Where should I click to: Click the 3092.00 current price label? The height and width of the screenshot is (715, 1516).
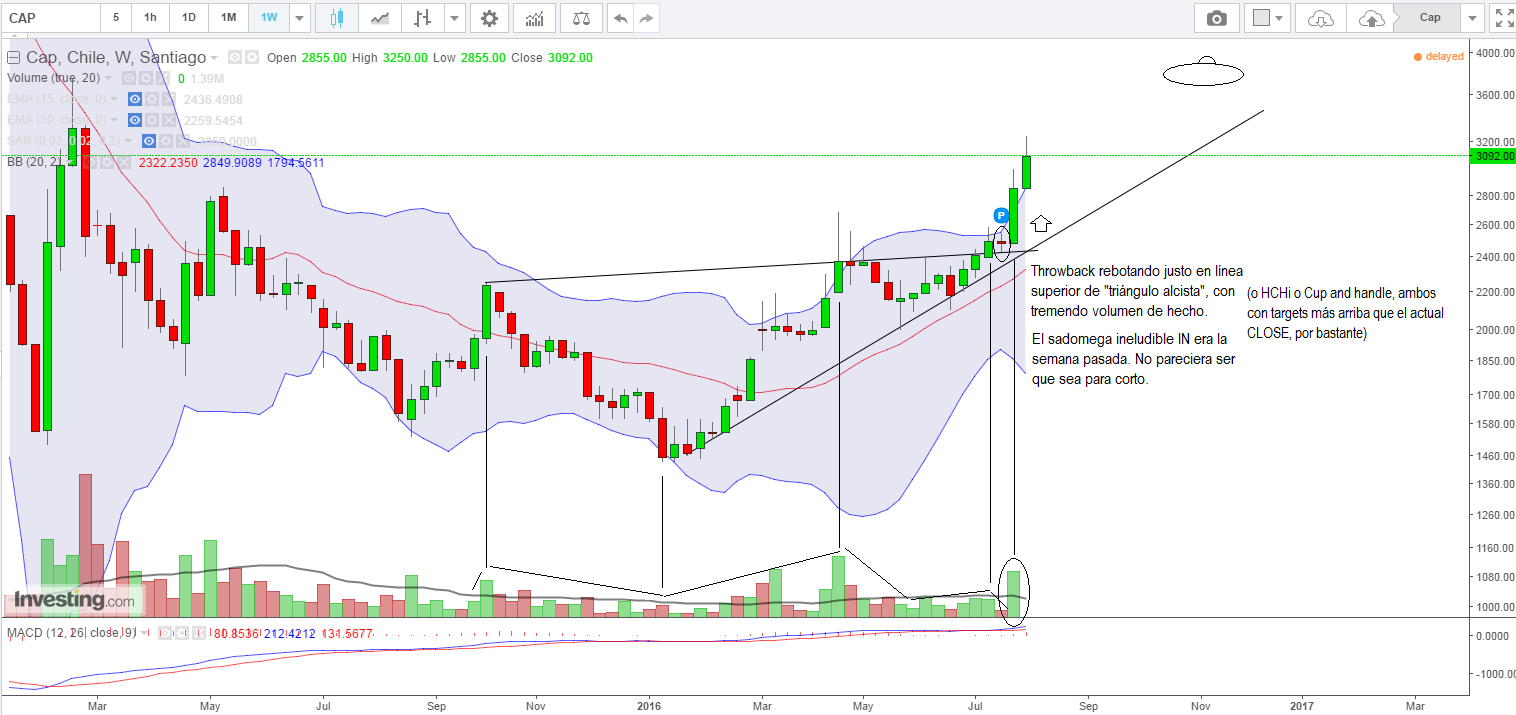(x=1494, y=156)
